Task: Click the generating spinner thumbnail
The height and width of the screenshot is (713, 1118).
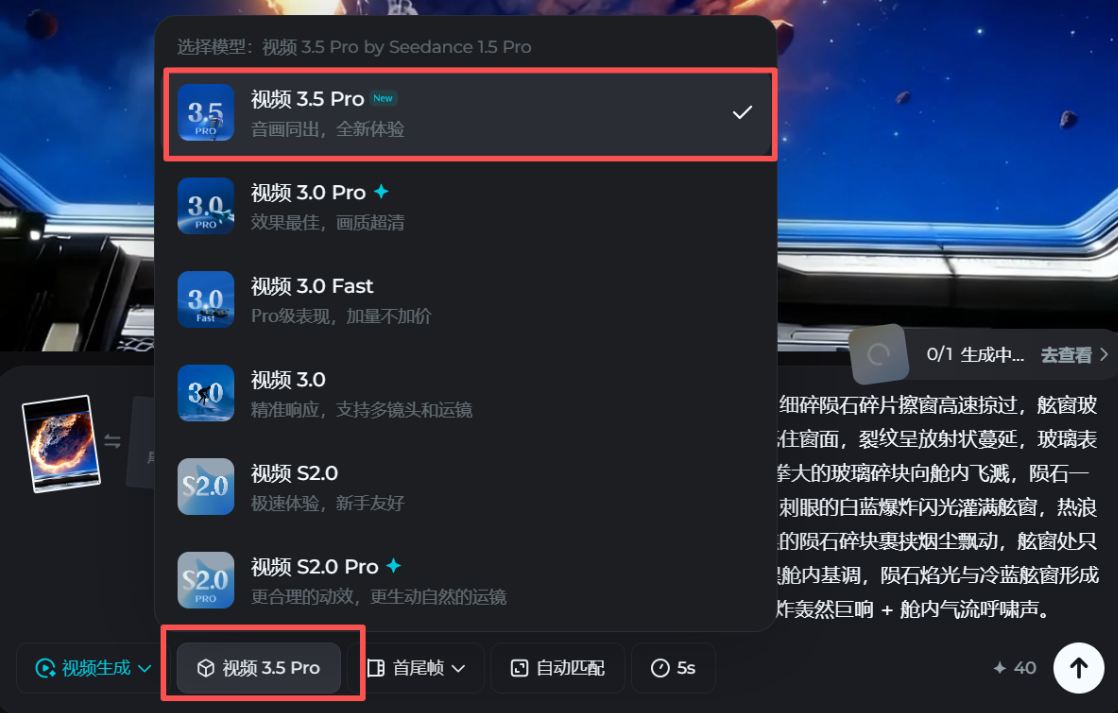Action: coord(878,354)
